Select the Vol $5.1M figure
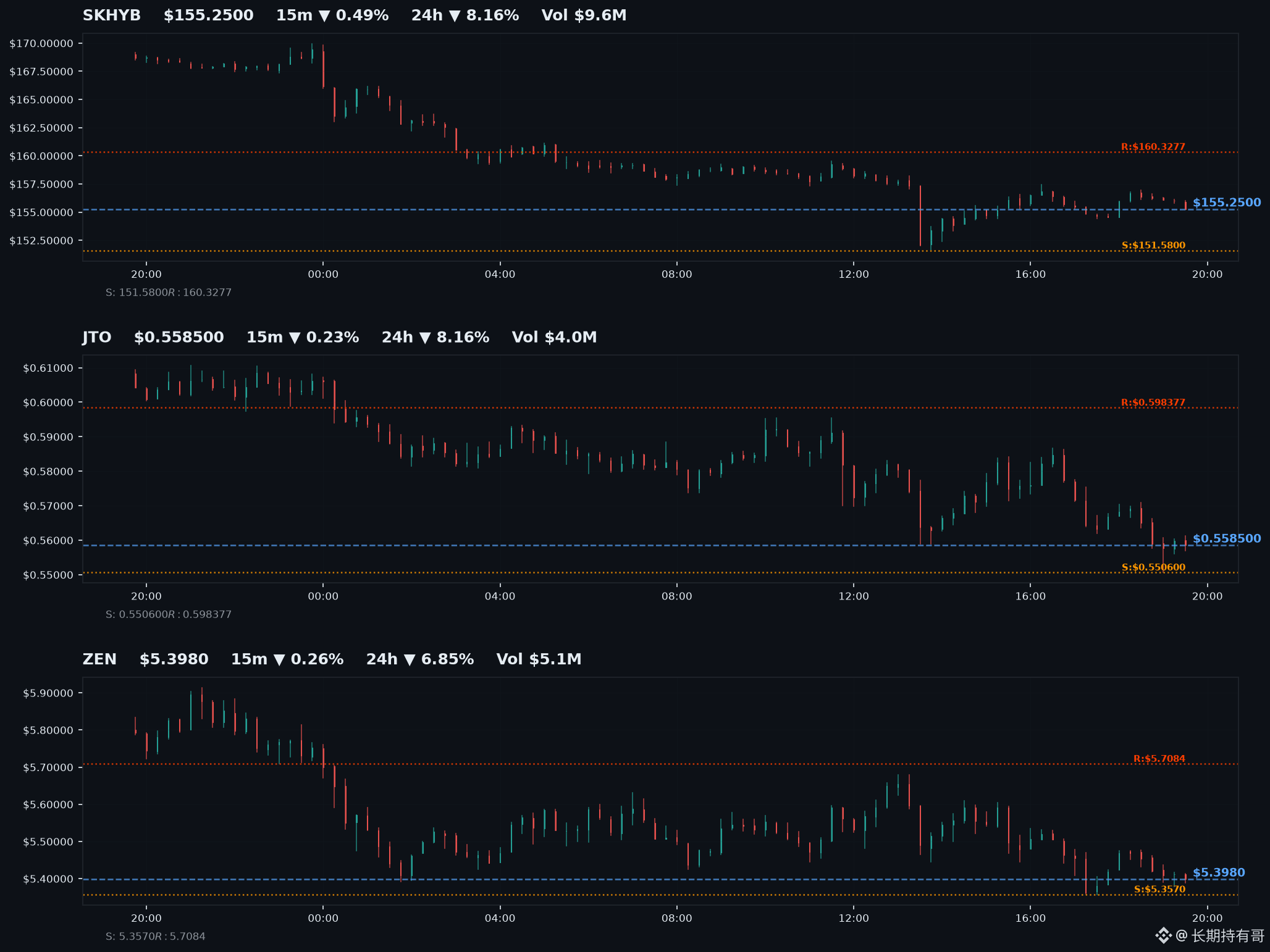This screenshot has height=952, width=1270. tap(539, 659)
